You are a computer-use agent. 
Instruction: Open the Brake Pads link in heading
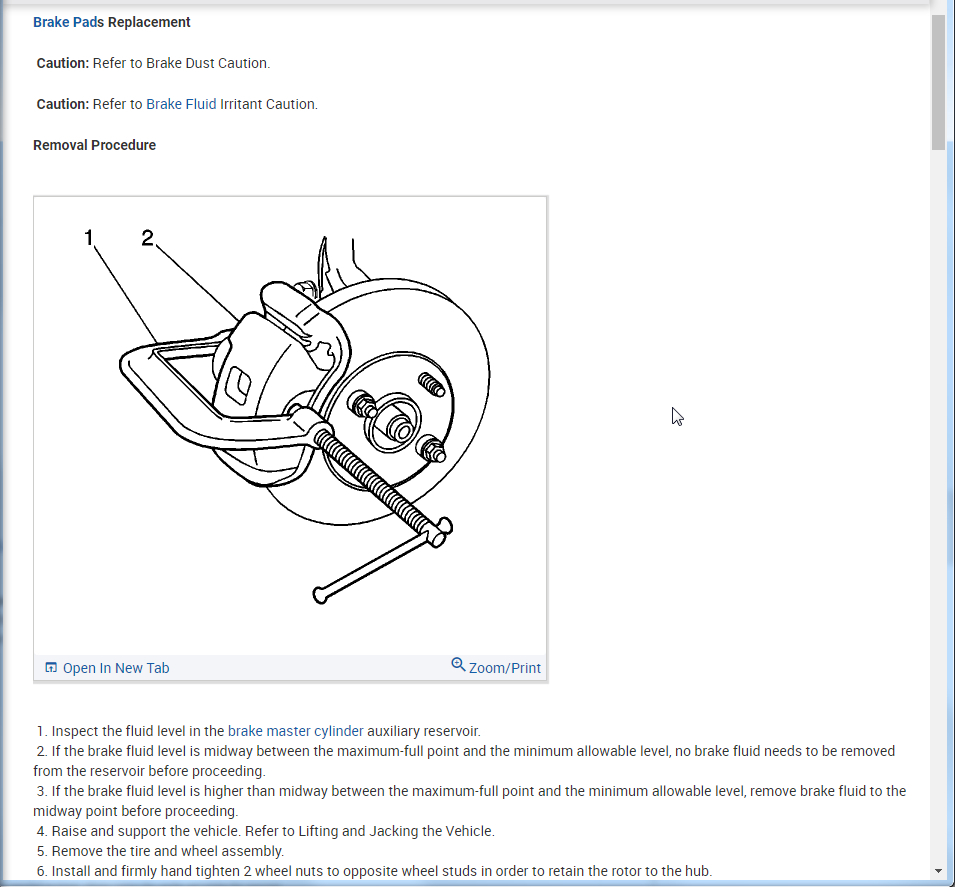click(68, 22)
